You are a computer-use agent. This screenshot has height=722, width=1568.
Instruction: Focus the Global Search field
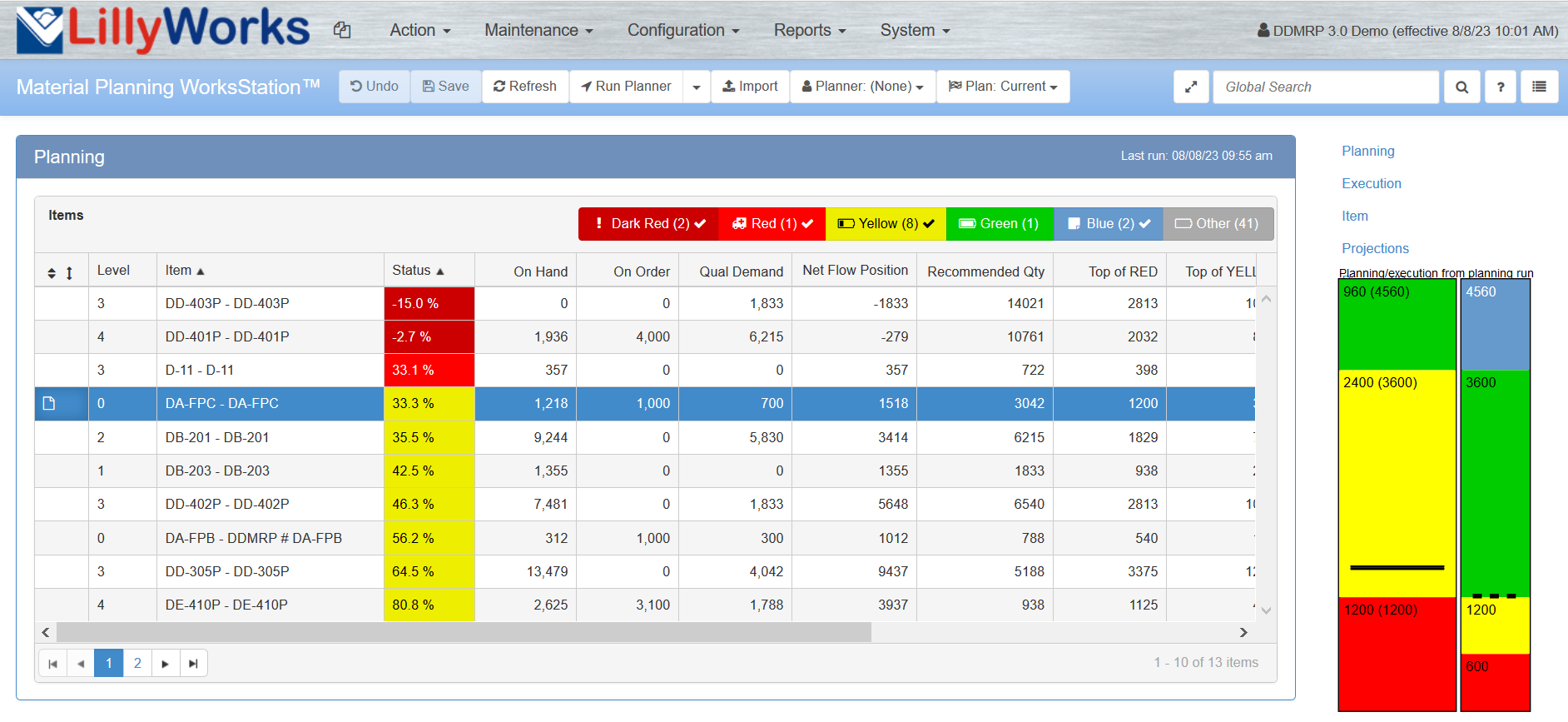1326,87
